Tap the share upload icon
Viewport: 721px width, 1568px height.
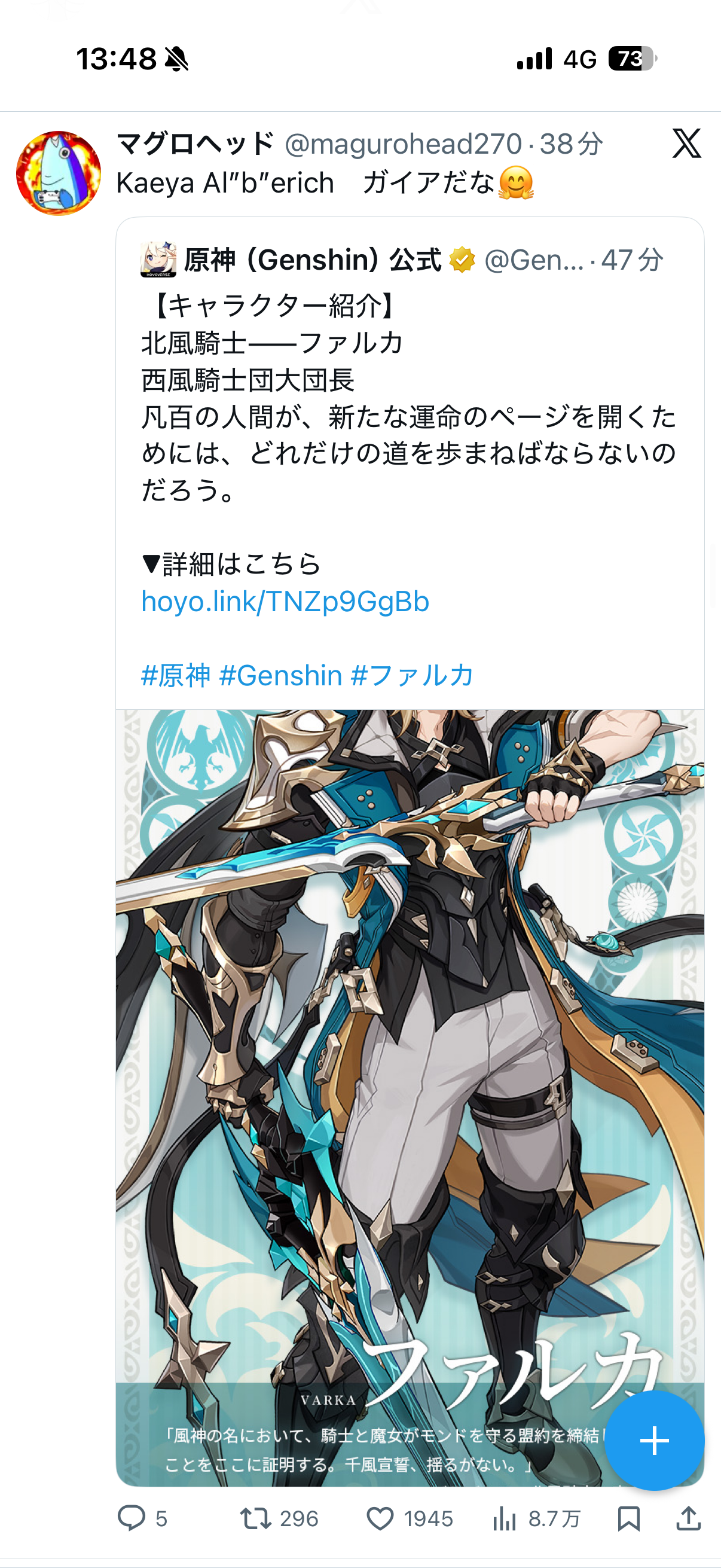tap(688, 1518)
